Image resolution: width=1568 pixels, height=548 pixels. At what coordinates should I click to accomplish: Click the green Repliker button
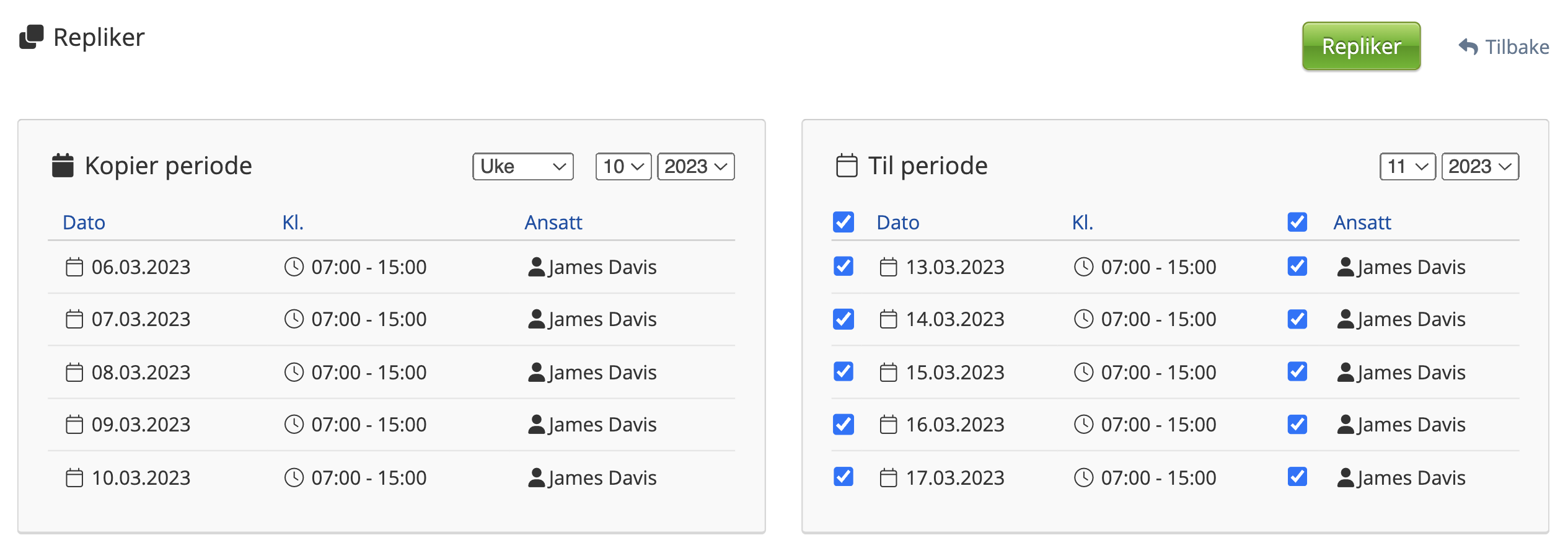pyautogui.click(x=1361, y=46)
